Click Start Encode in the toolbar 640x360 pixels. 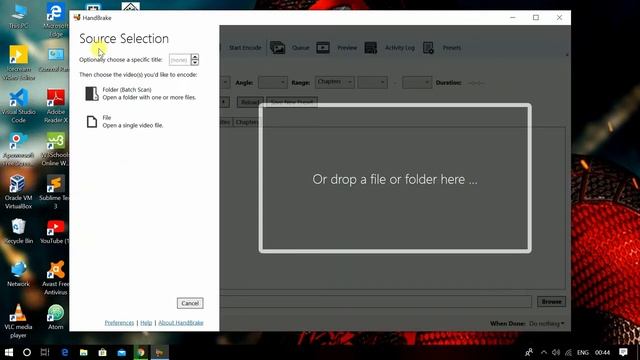tap(245, 48)
